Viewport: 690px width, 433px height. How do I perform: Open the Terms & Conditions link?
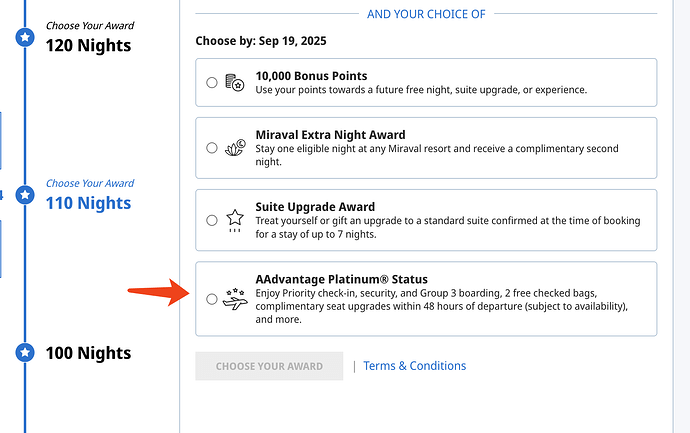pos(414,366)
